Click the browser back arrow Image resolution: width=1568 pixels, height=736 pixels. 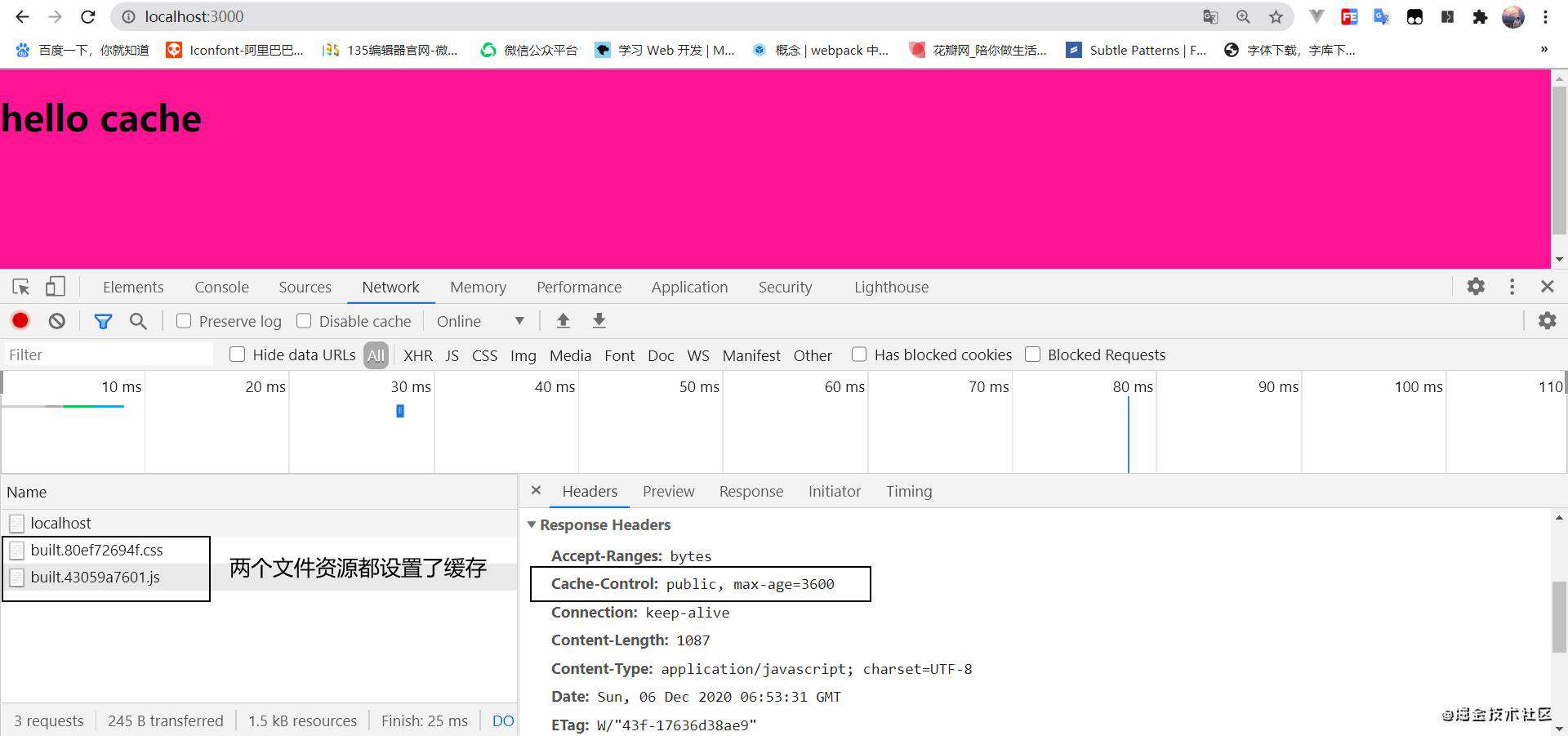pos(22,16)
